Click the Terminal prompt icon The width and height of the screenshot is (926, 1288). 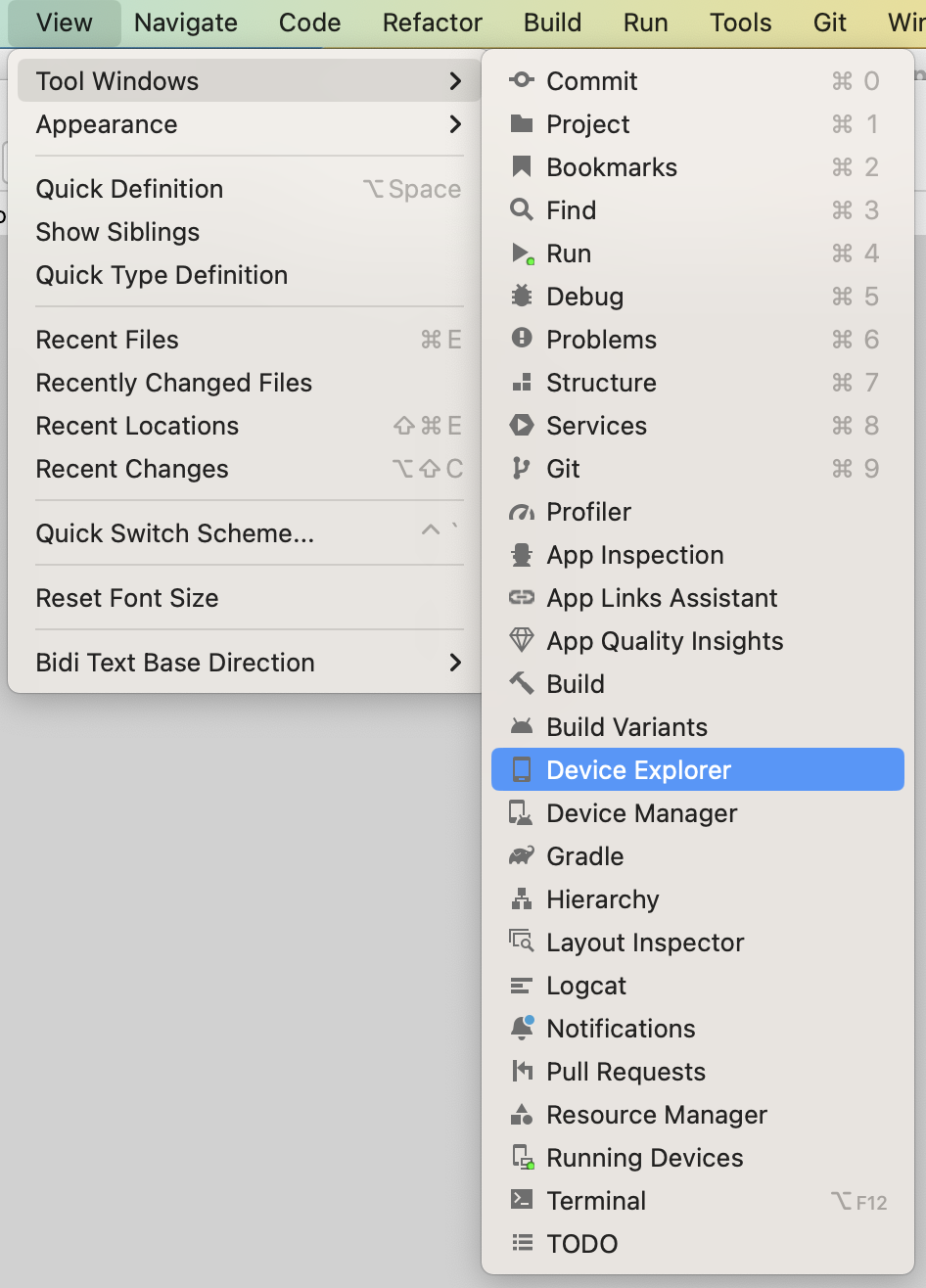coord(522,1201)
